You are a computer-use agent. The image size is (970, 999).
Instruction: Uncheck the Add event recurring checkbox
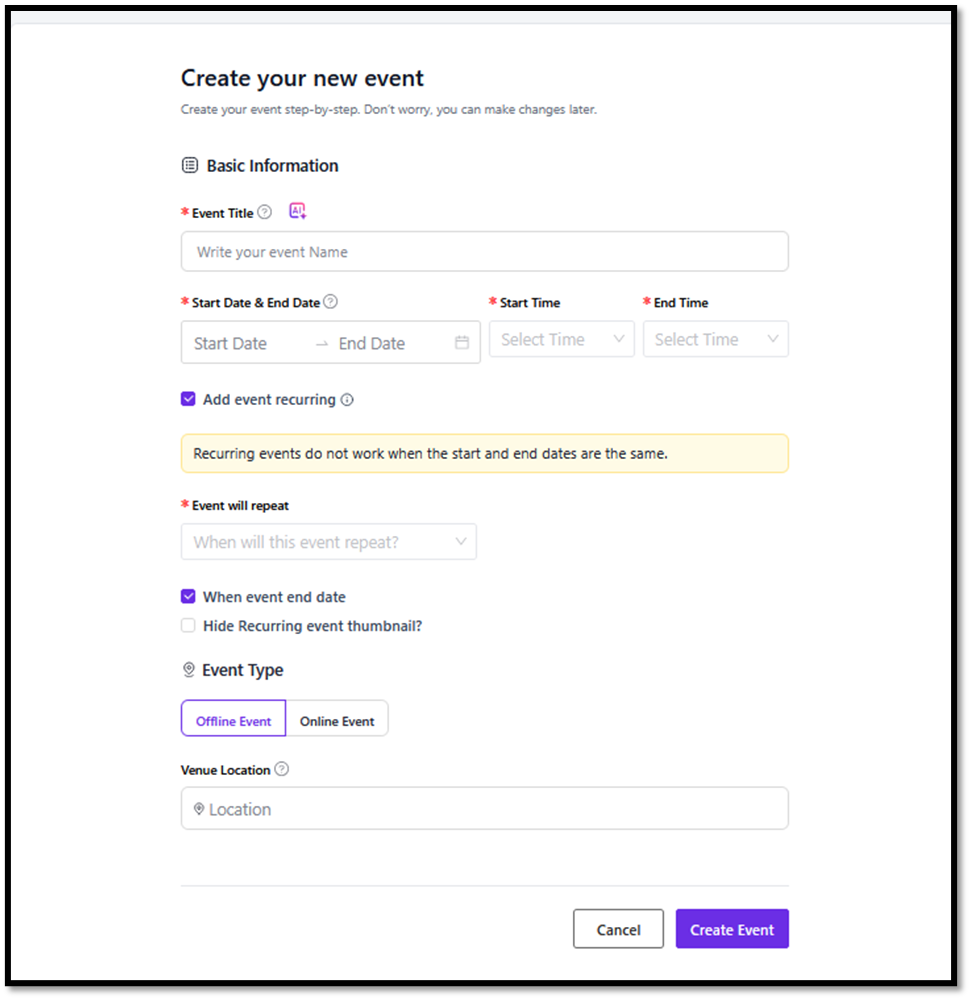click(188, 399)
